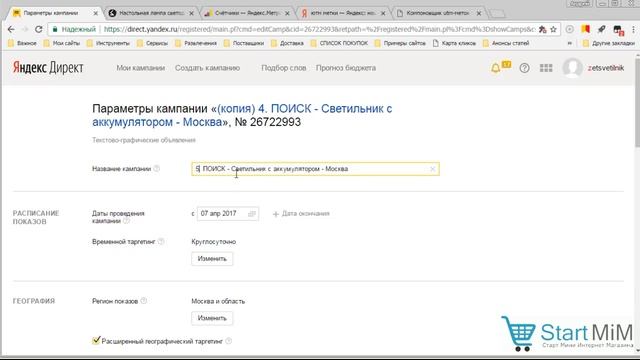
Task: Click into Название кампании input field
Action: click(x=315, y=169)
